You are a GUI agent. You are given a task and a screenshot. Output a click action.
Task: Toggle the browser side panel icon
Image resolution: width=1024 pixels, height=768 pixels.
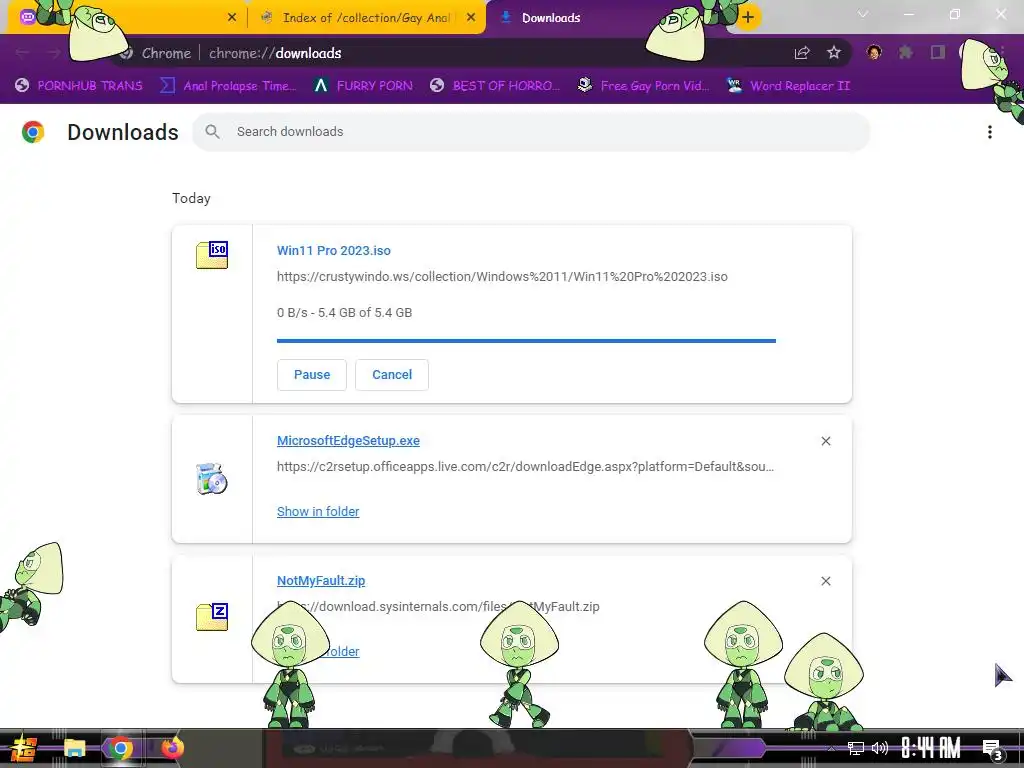[x=938, y=52]
